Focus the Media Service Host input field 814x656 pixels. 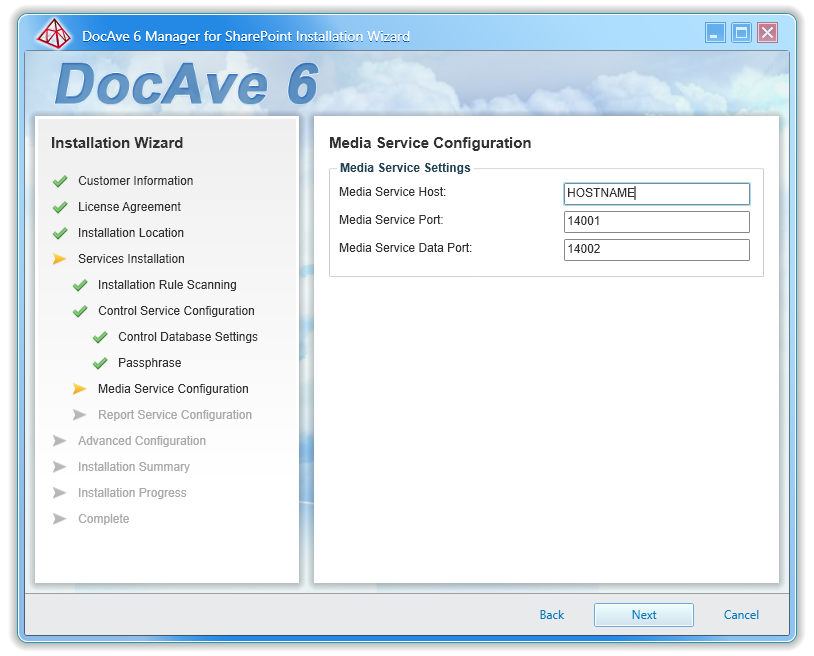[657, 194]
